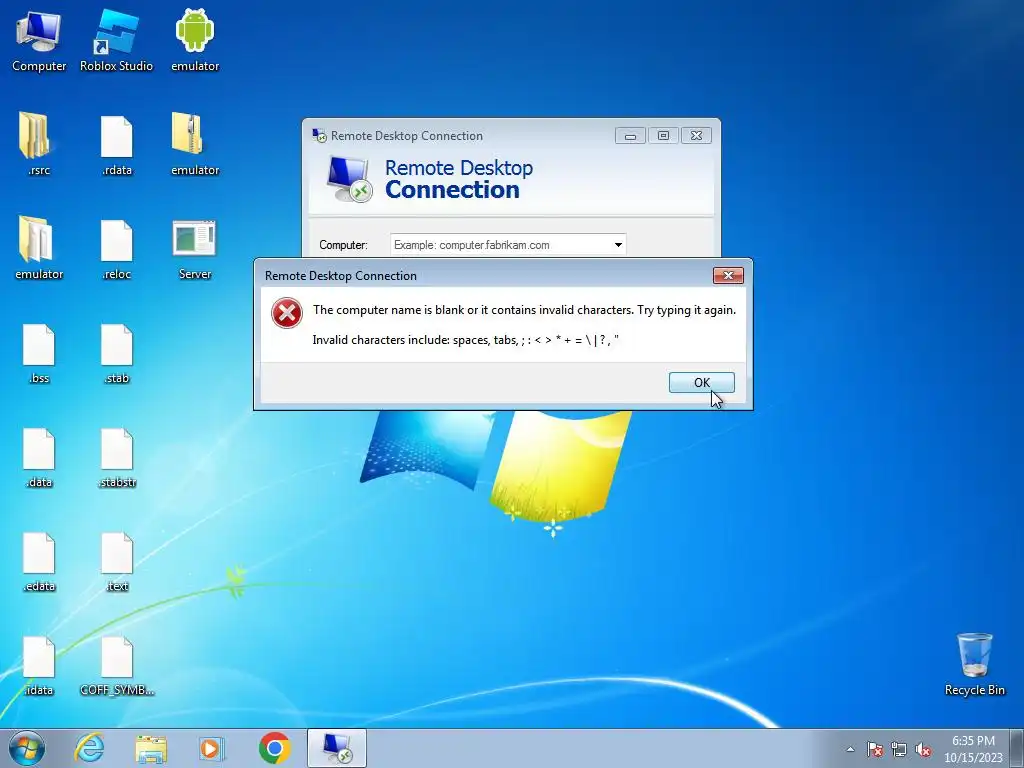Image resolution: width=1024 pixels, height=768 pixels.
Task: Select the .stab file icon
Action: point(117,353)
